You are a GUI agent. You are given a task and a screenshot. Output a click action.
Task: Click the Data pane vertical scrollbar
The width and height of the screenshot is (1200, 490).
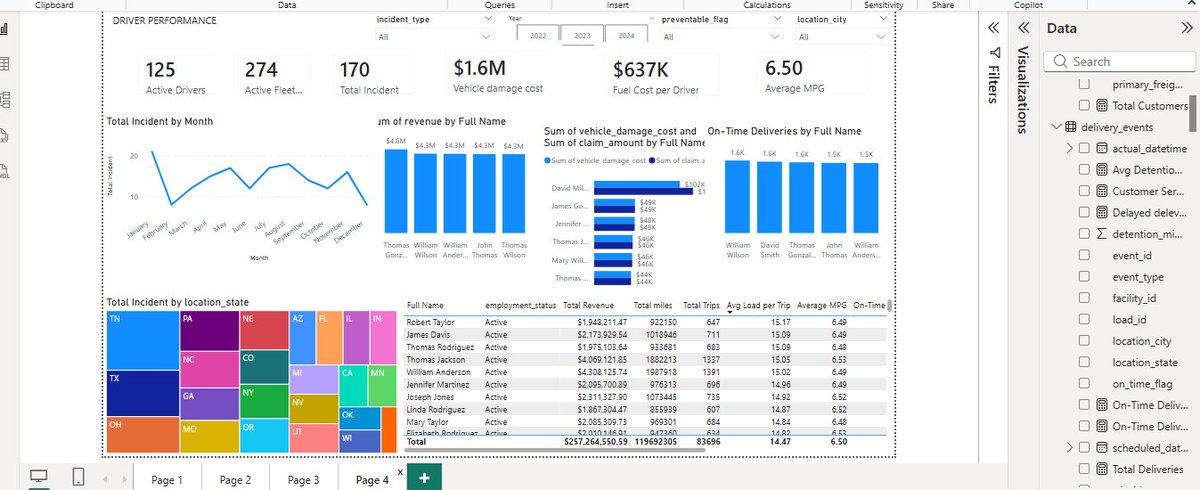[1195, 115]
